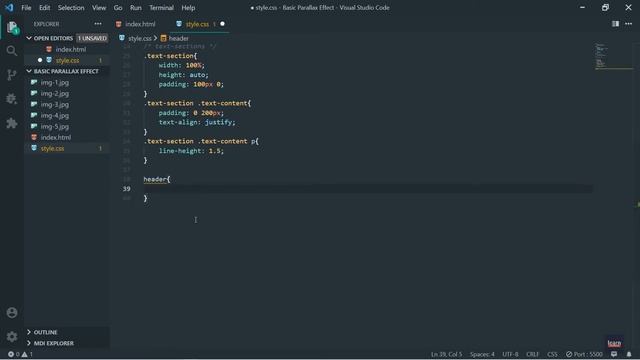Open img-5.jpg in the file tree
The image size is (640, 360).
click(x=55, y=127)
